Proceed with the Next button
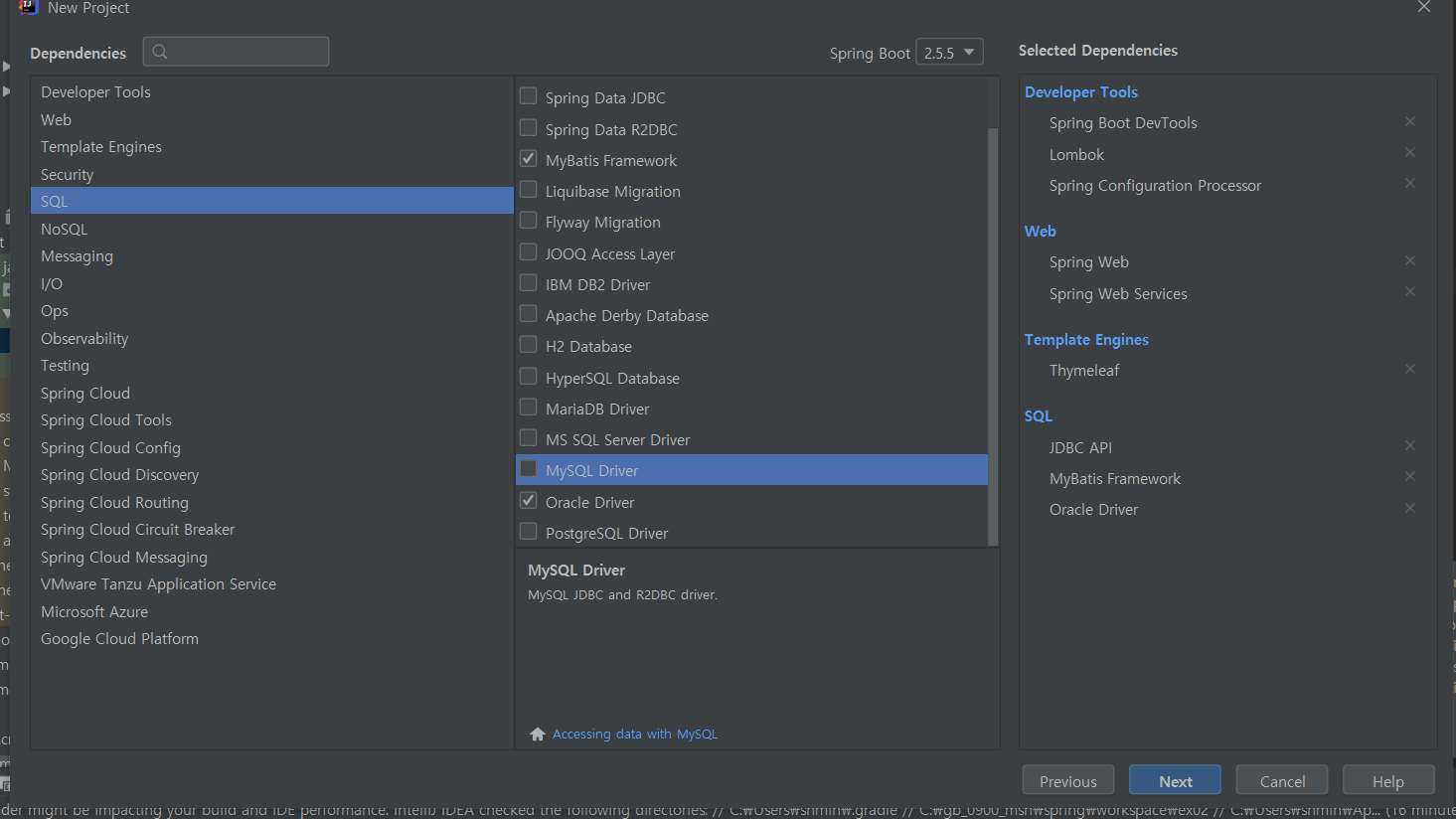 pos(1176,780)
